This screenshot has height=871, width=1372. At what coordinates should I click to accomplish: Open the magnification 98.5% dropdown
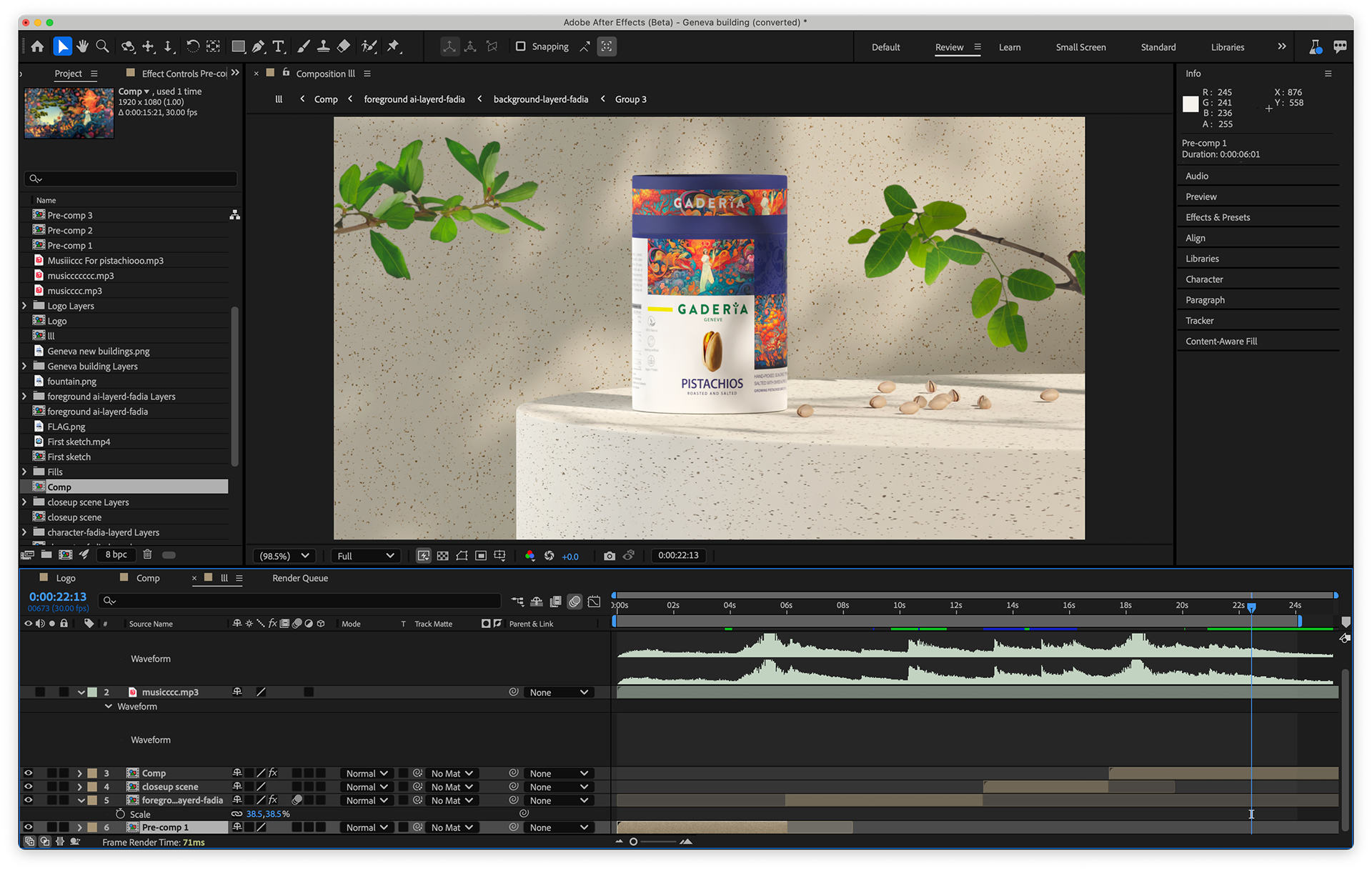tap(284, 556)
